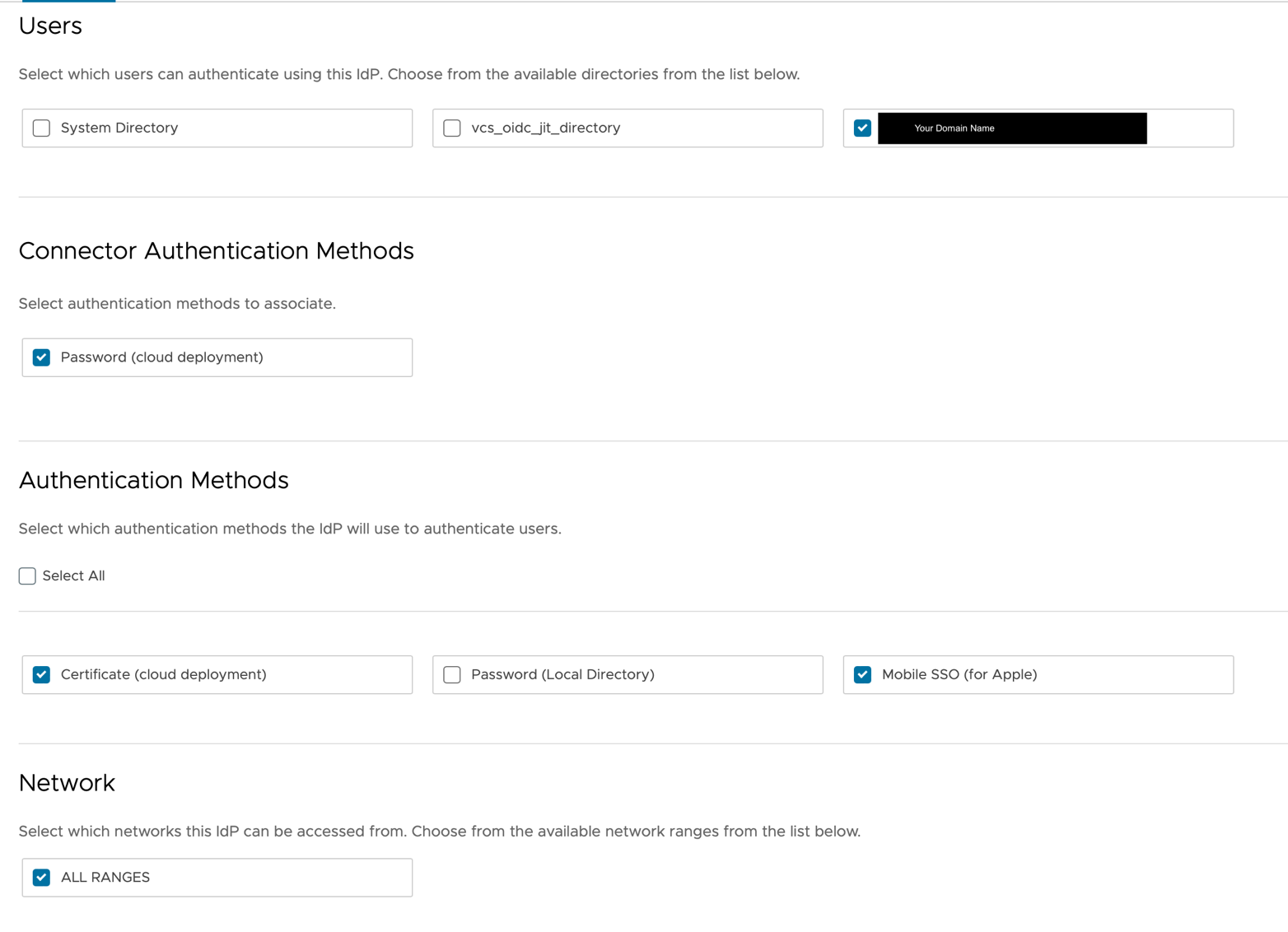This screenshot has height=932, width=1288.
Task: Select the ALL RANGES card
Action: [x=217, y=877]
